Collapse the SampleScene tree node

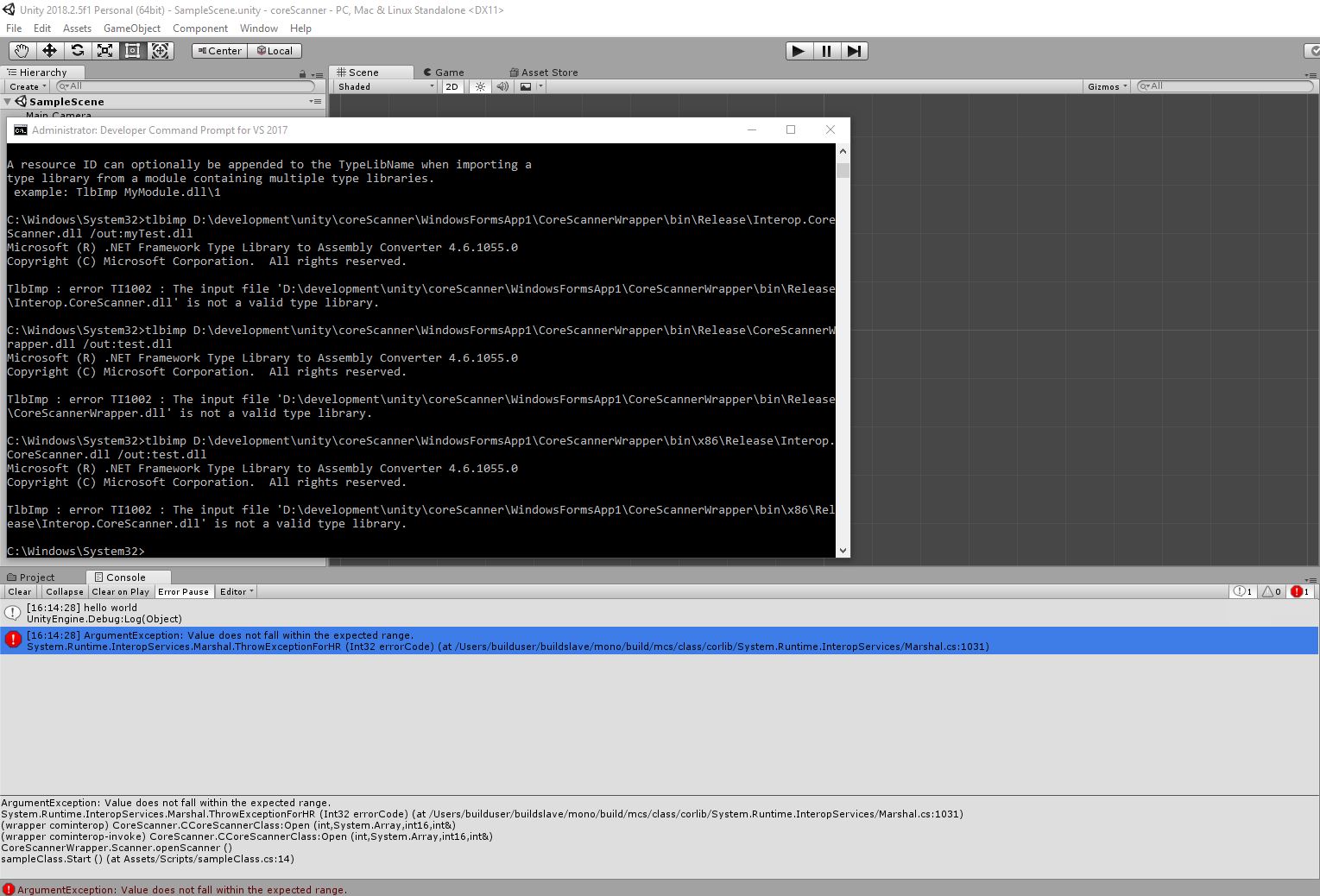(x=8, y=101)
